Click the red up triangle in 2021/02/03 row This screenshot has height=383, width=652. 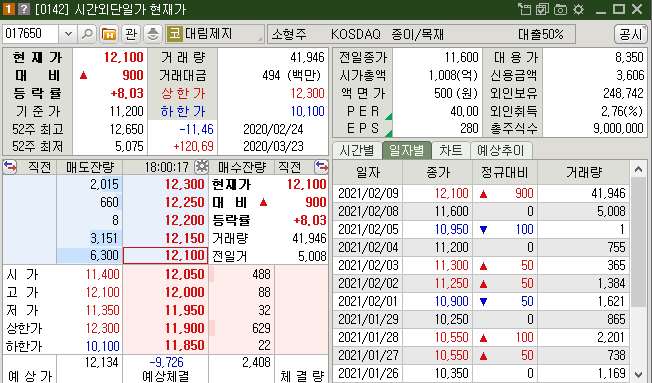click(x=483, y=266)
